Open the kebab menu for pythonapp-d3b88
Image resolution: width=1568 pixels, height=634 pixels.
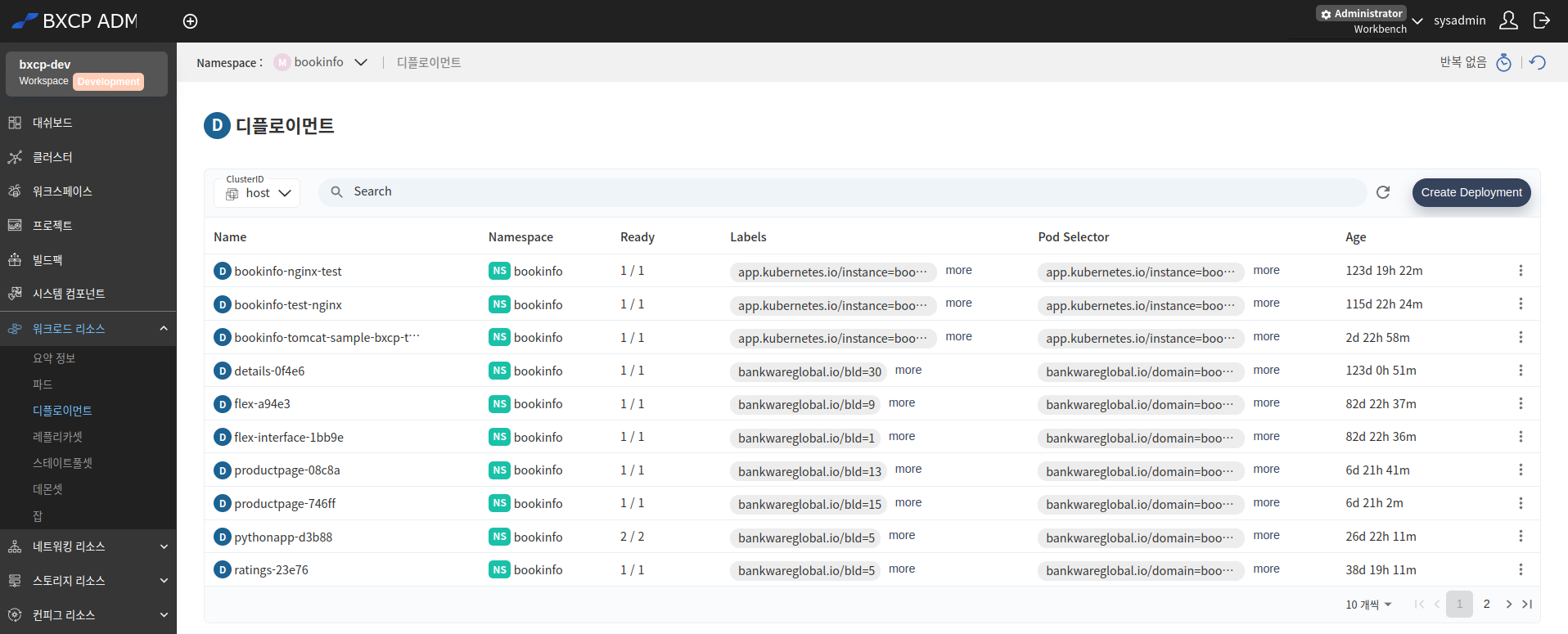[1521, 536]
